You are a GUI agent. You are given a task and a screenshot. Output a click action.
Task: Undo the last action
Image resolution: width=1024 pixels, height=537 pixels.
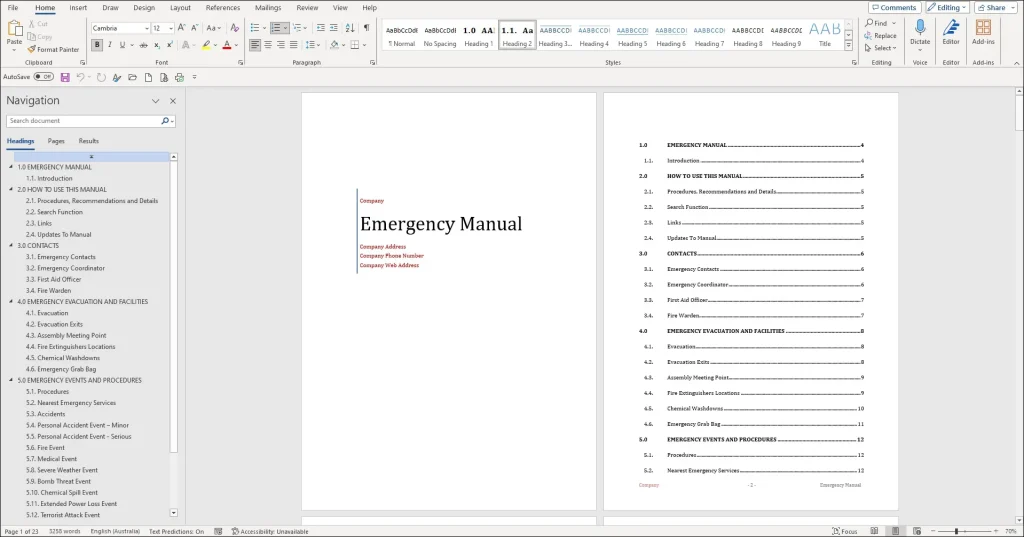(x=80, y=77)
